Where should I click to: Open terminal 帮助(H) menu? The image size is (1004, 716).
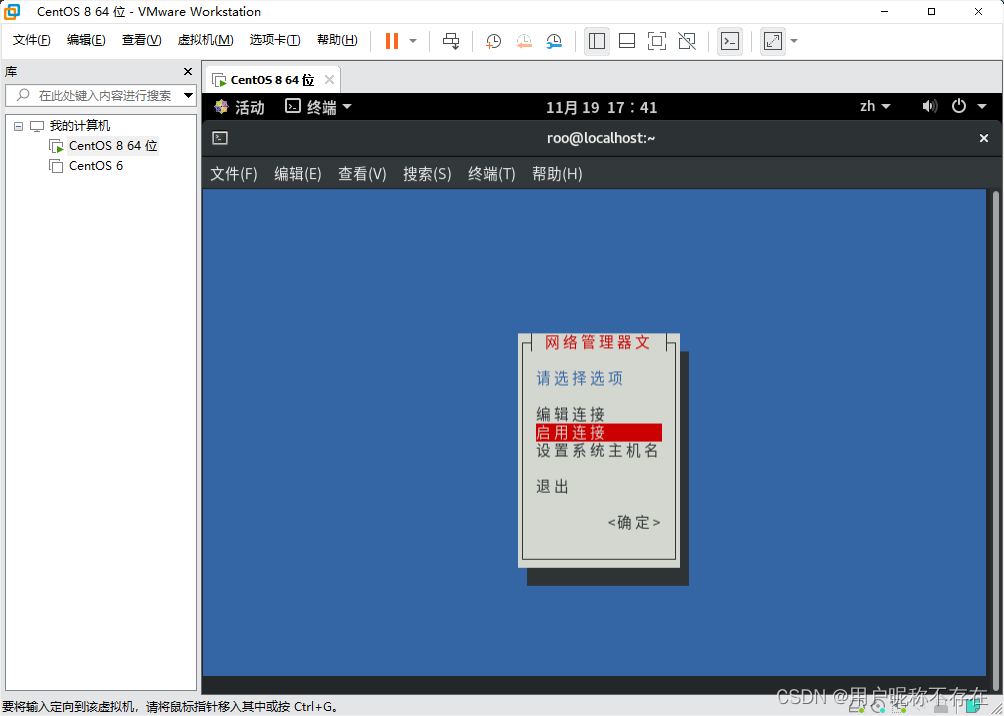[557, 174]
